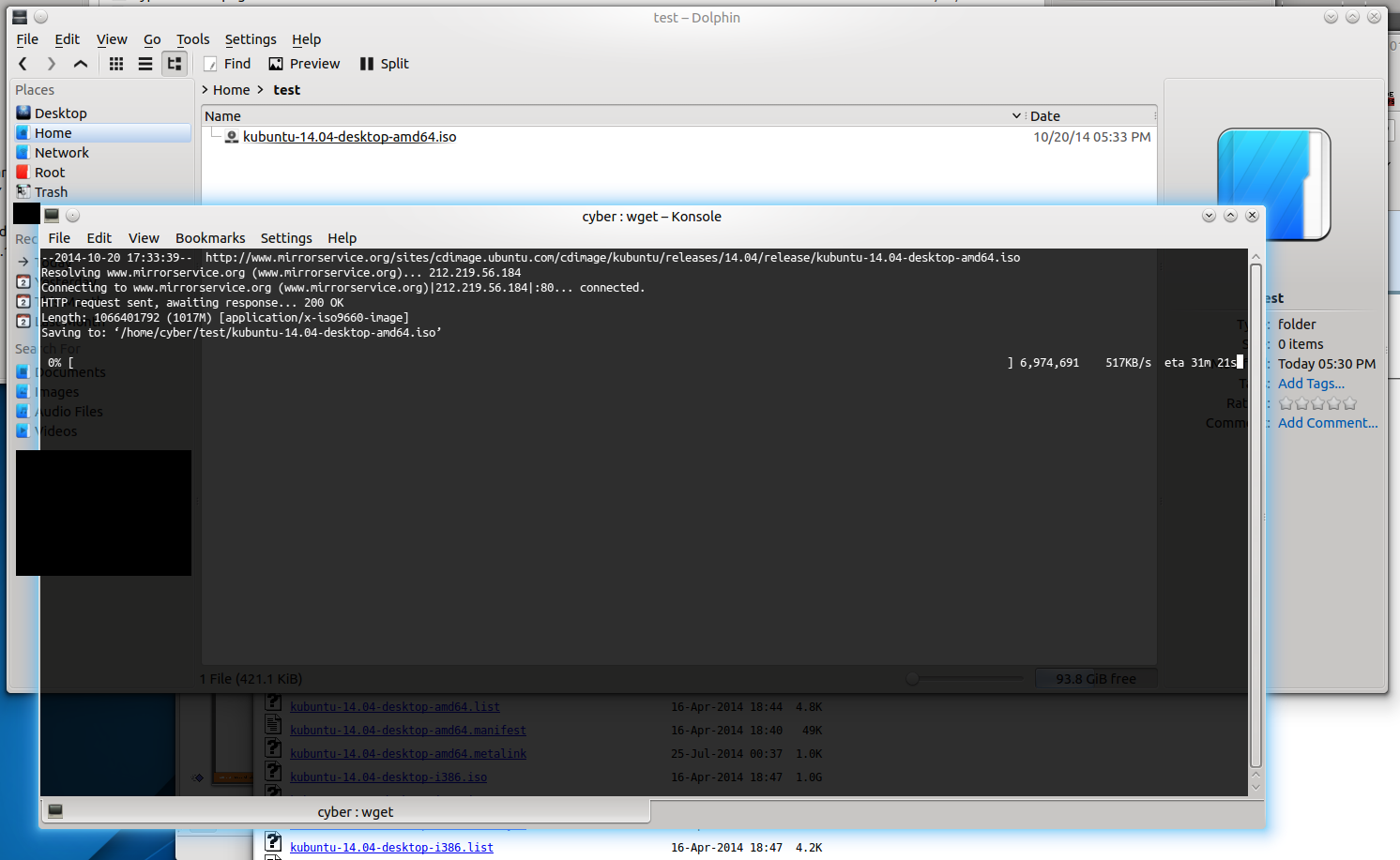Click the Dolphin zoom slider

[x=964, y=678]
